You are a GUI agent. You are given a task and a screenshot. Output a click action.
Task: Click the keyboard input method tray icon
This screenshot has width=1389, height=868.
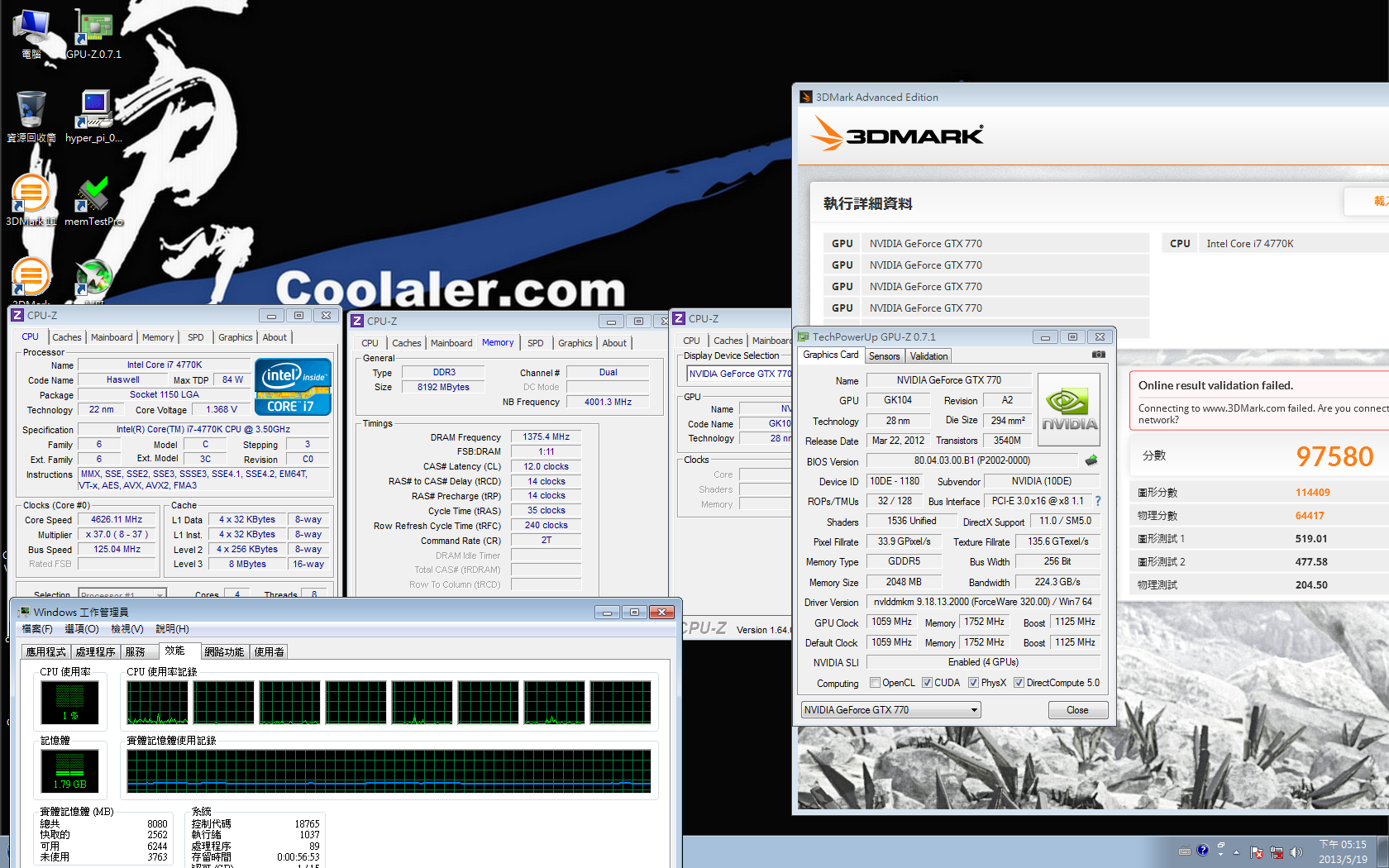[1185, 851]
